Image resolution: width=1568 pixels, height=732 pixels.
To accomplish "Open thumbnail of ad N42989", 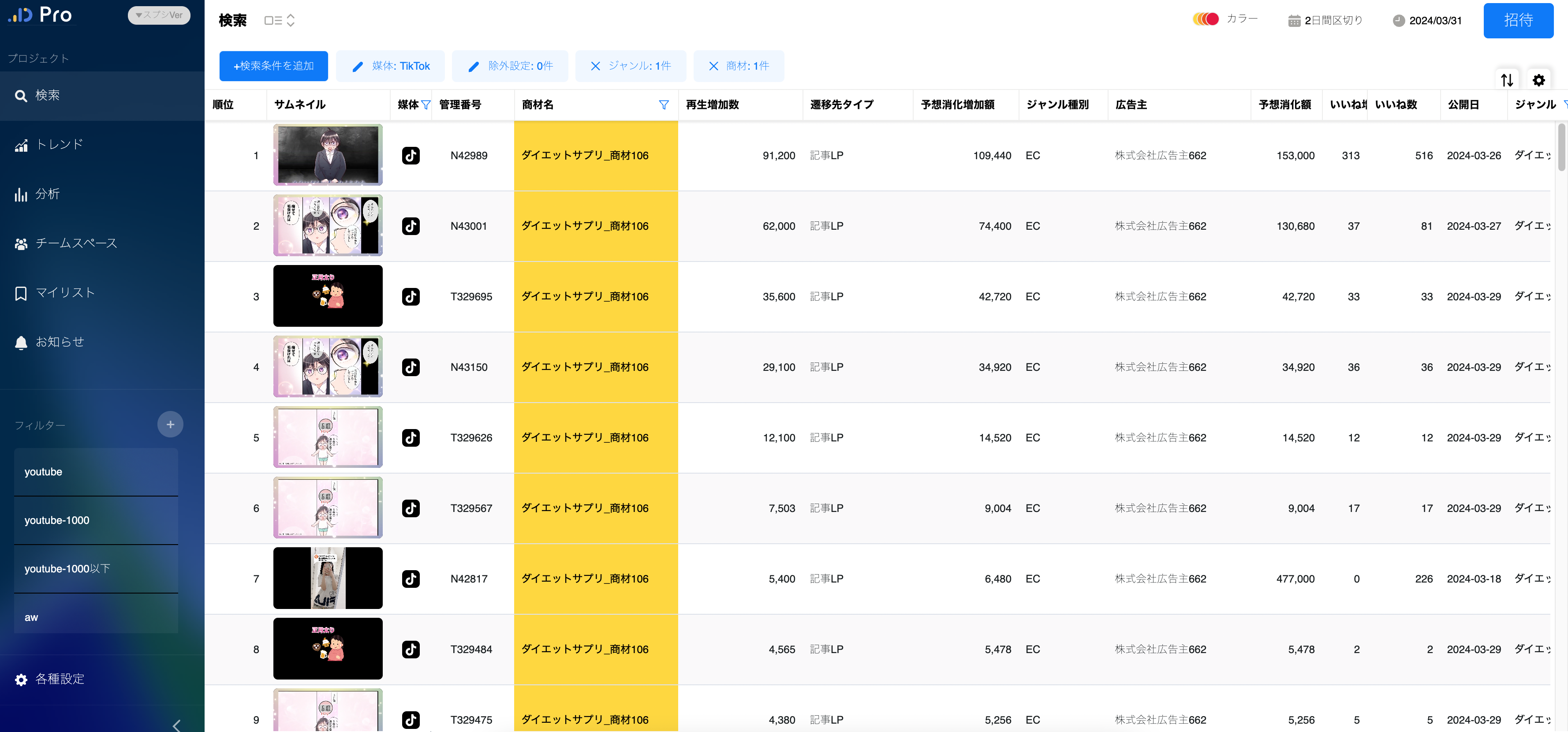I will [x=328, y=155].
